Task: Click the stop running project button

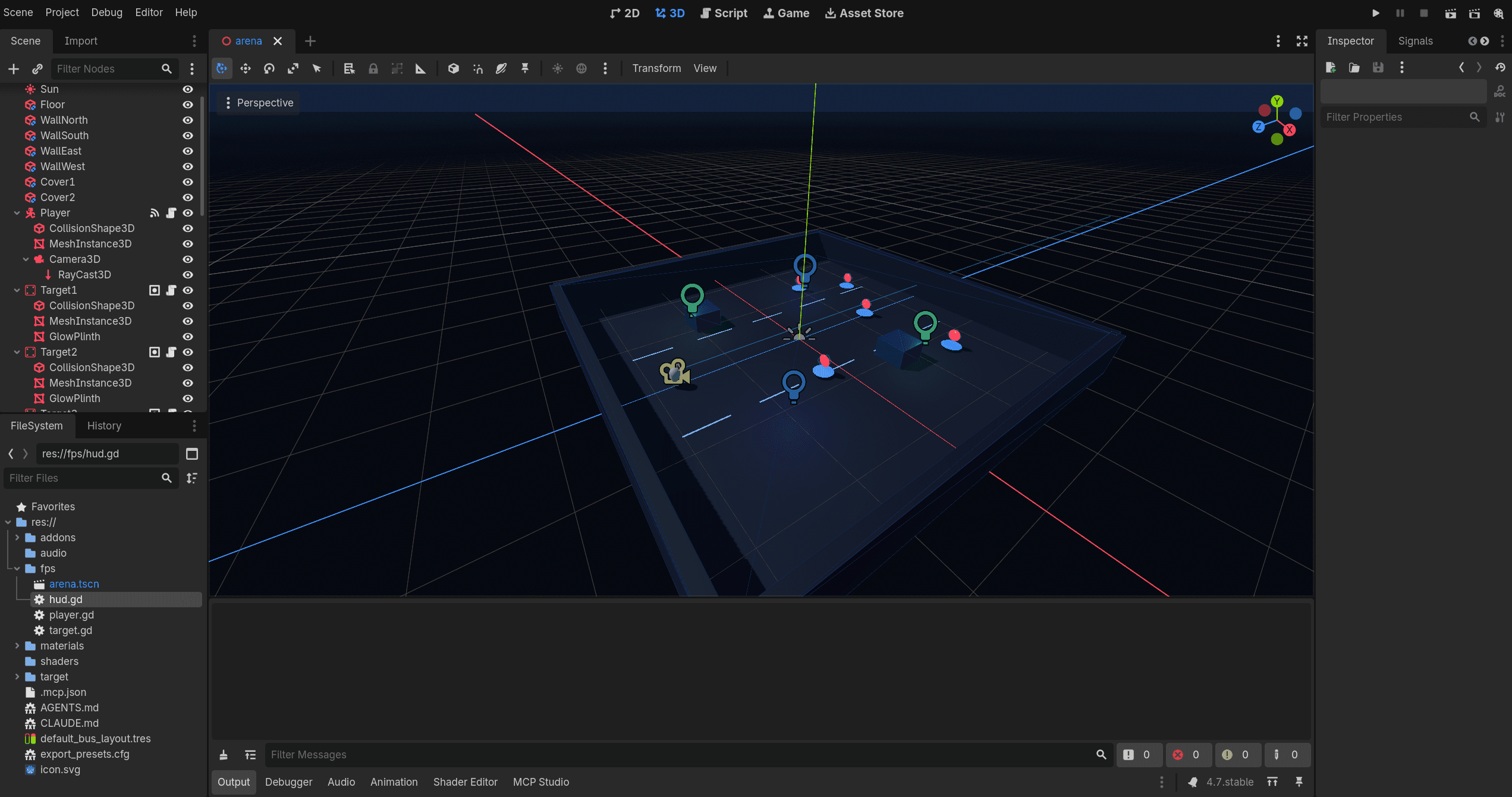Action: 1423,12
